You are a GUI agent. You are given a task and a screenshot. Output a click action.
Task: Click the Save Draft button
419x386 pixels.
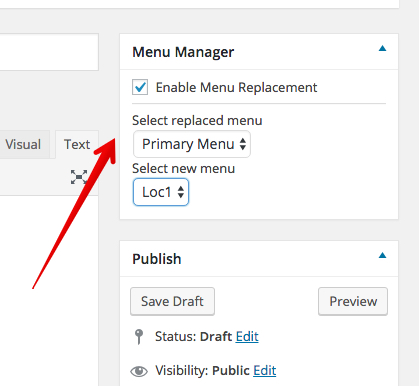click(172, 301)
